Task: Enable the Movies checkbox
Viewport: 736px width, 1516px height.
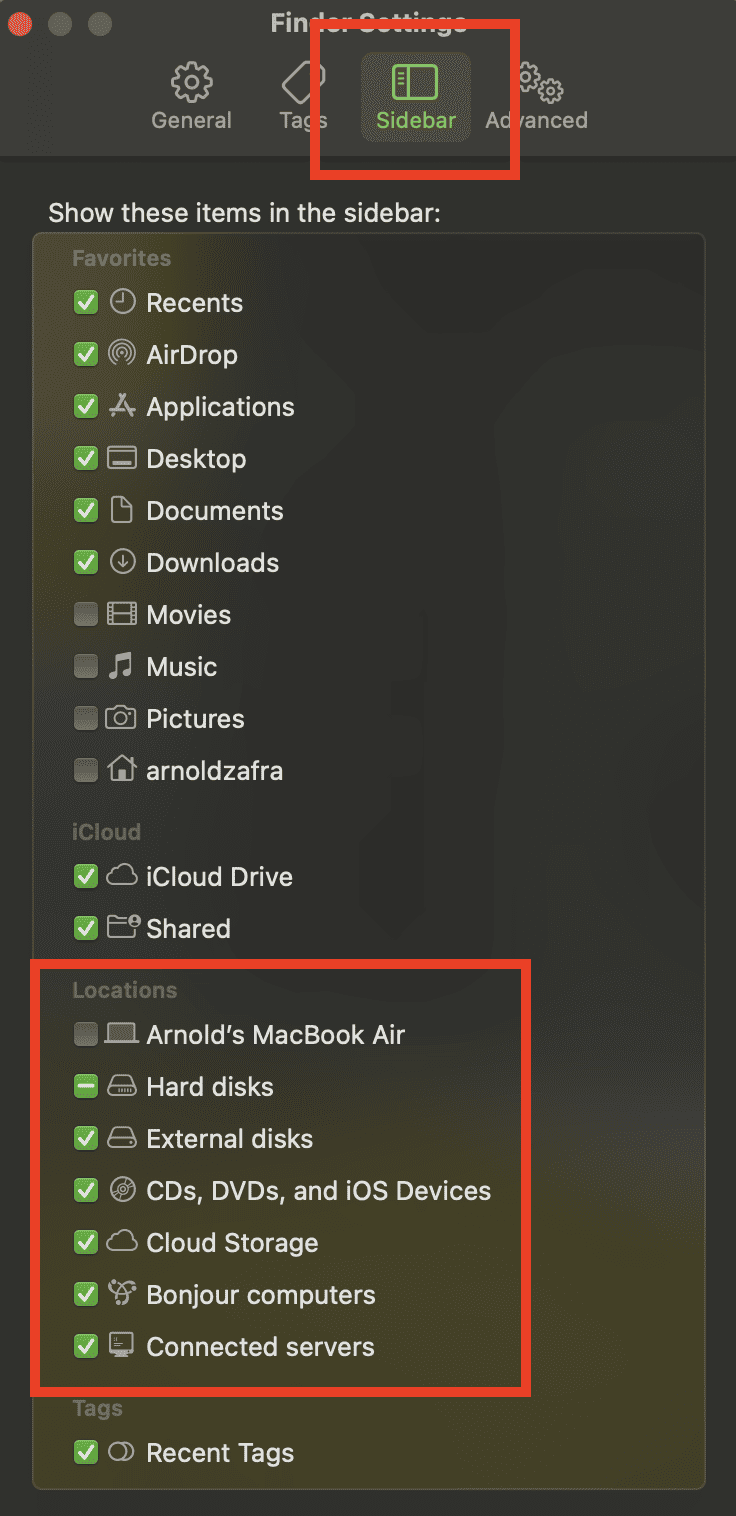Action: pyautogui.click(x=85, y=614)
